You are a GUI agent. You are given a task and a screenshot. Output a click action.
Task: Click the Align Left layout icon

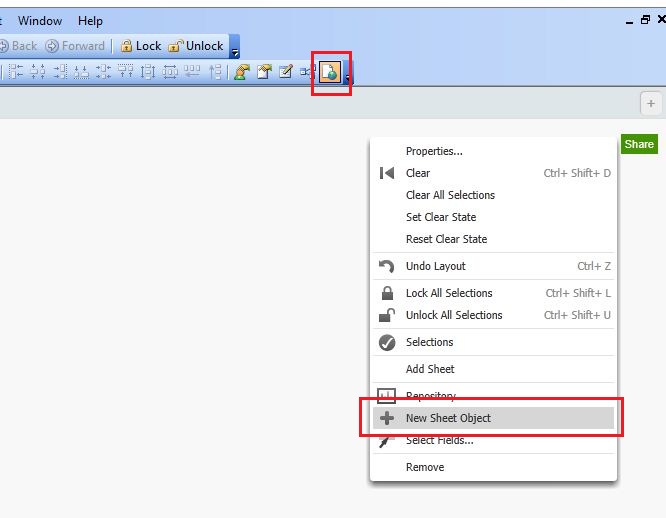click(16, 71)
